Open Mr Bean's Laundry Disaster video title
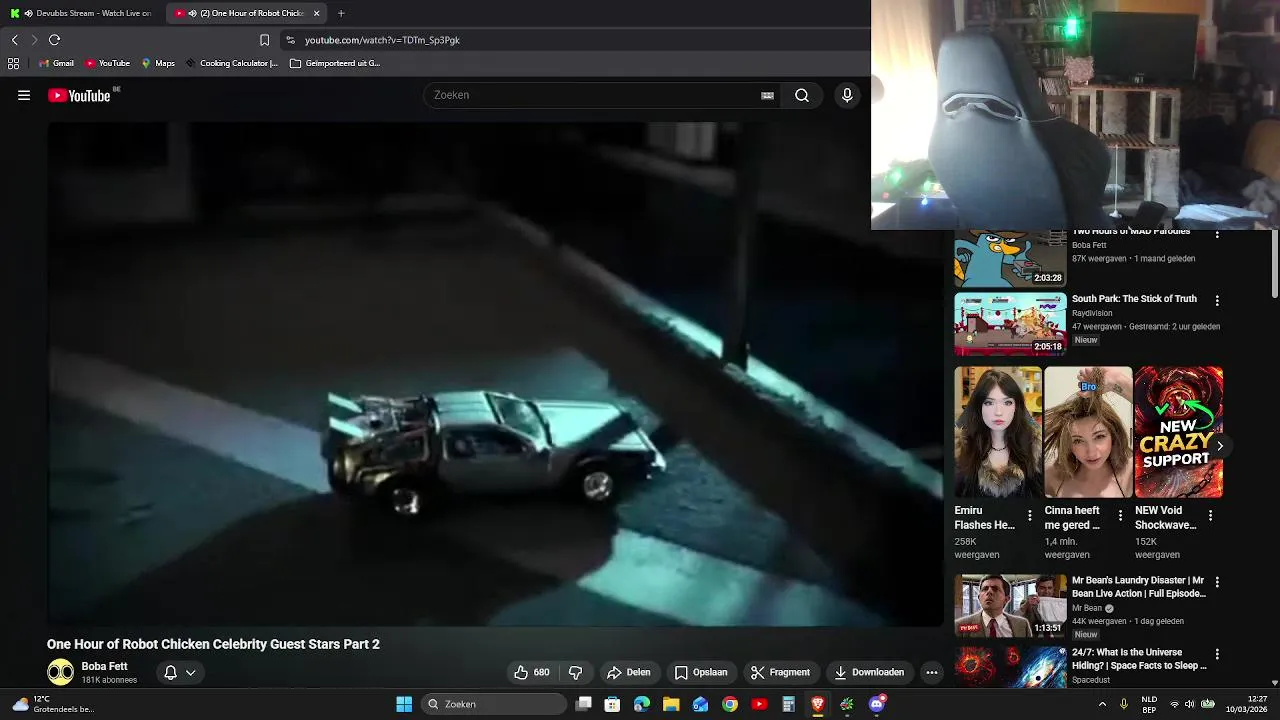Screen dimensions: 1280x720 pyautogui.click(x=1139, y=587)
